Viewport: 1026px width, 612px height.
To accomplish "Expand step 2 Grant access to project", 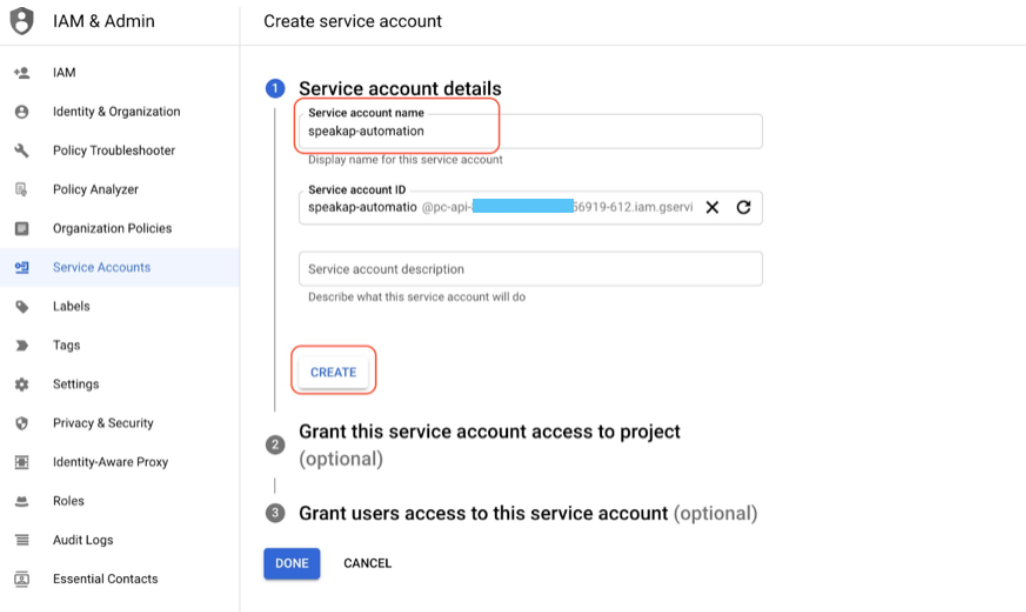I will pos(489,445).
